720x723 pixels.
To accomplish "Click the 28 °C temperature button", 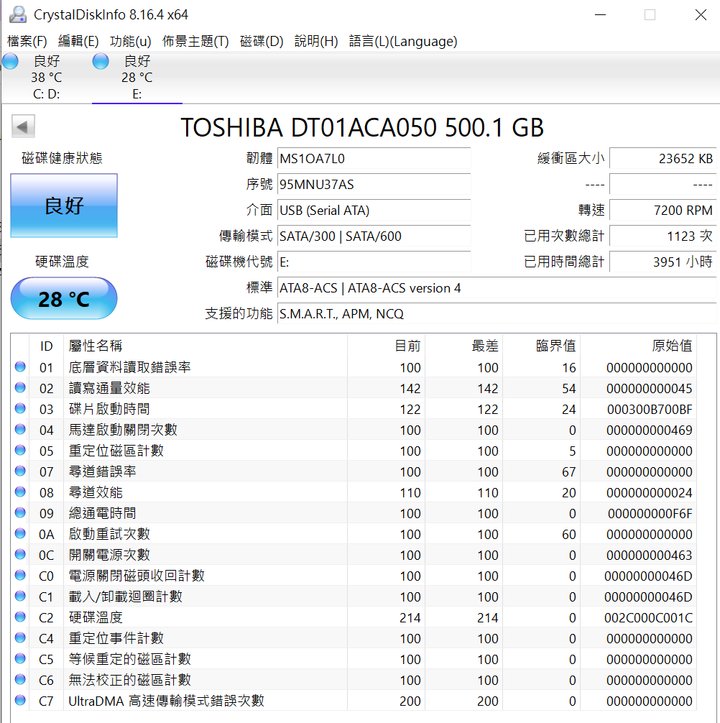I will 64,298.
